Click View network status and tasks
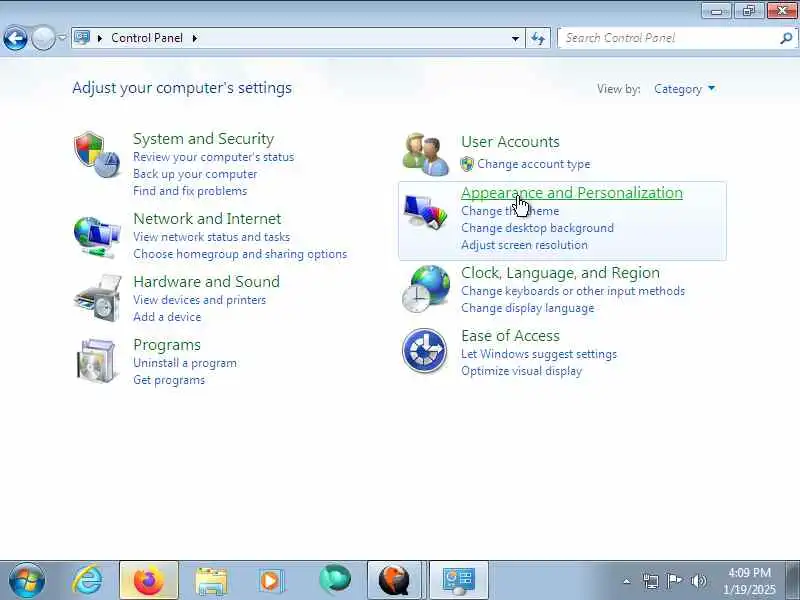Viewport: 800px width, 600px height. point(211,237)
